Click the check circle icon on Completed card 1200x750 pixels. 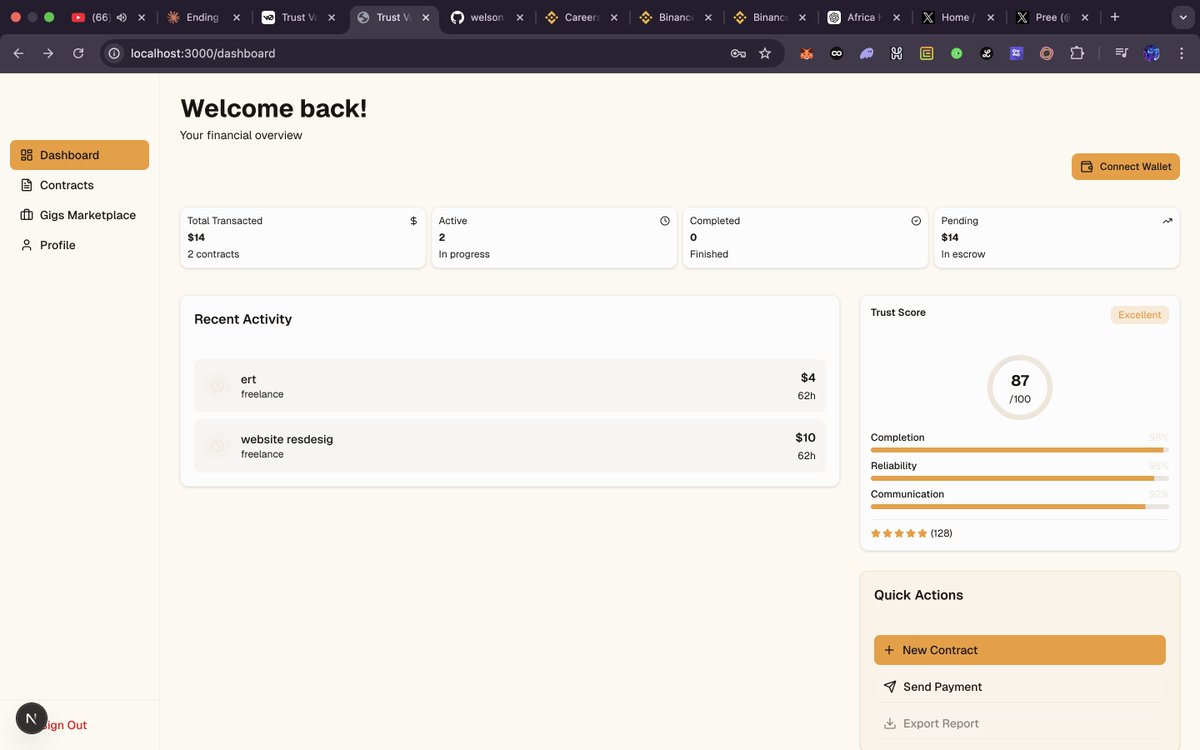pyautogui.click(x=916, y=221)
